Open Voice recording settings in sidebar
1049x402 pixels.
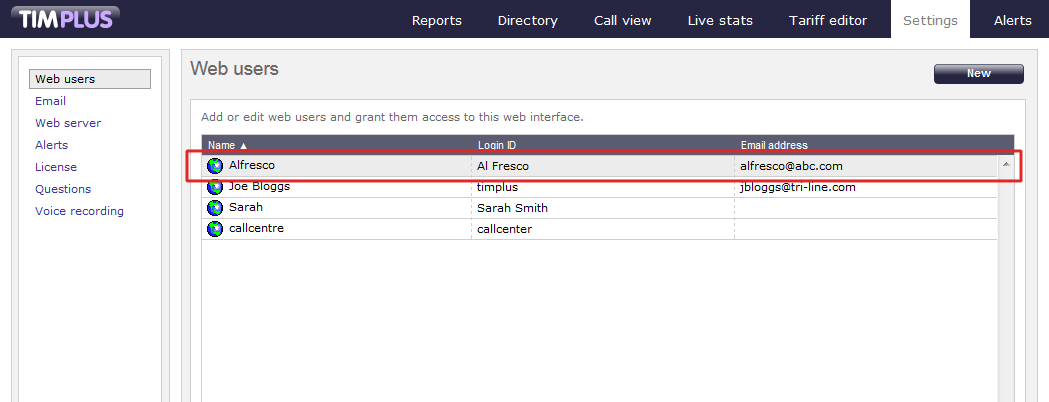79,211
